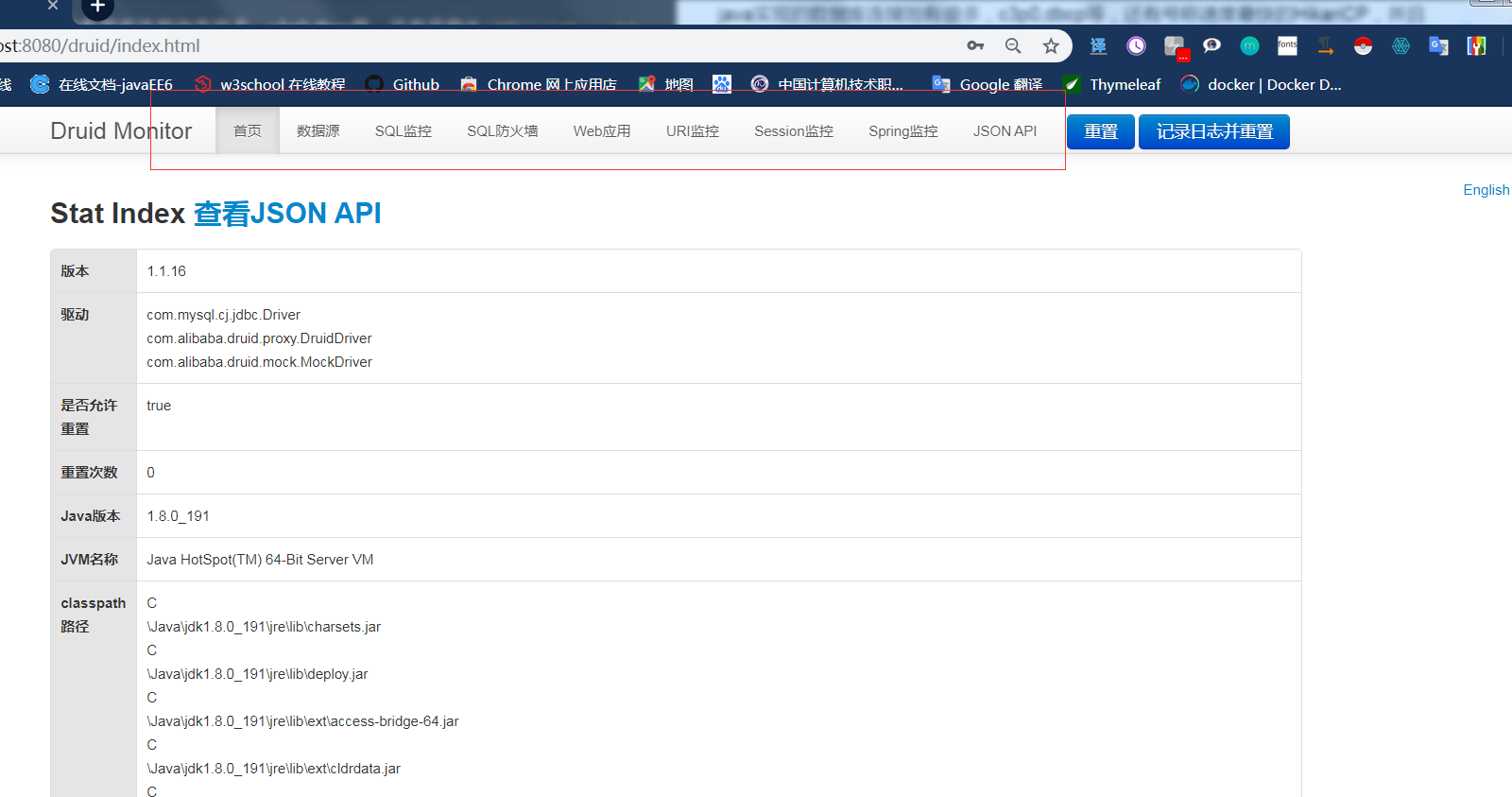The image size is (1512, 797).
Task: Bookmark this page with the star icon
Action: point(1051,45)
